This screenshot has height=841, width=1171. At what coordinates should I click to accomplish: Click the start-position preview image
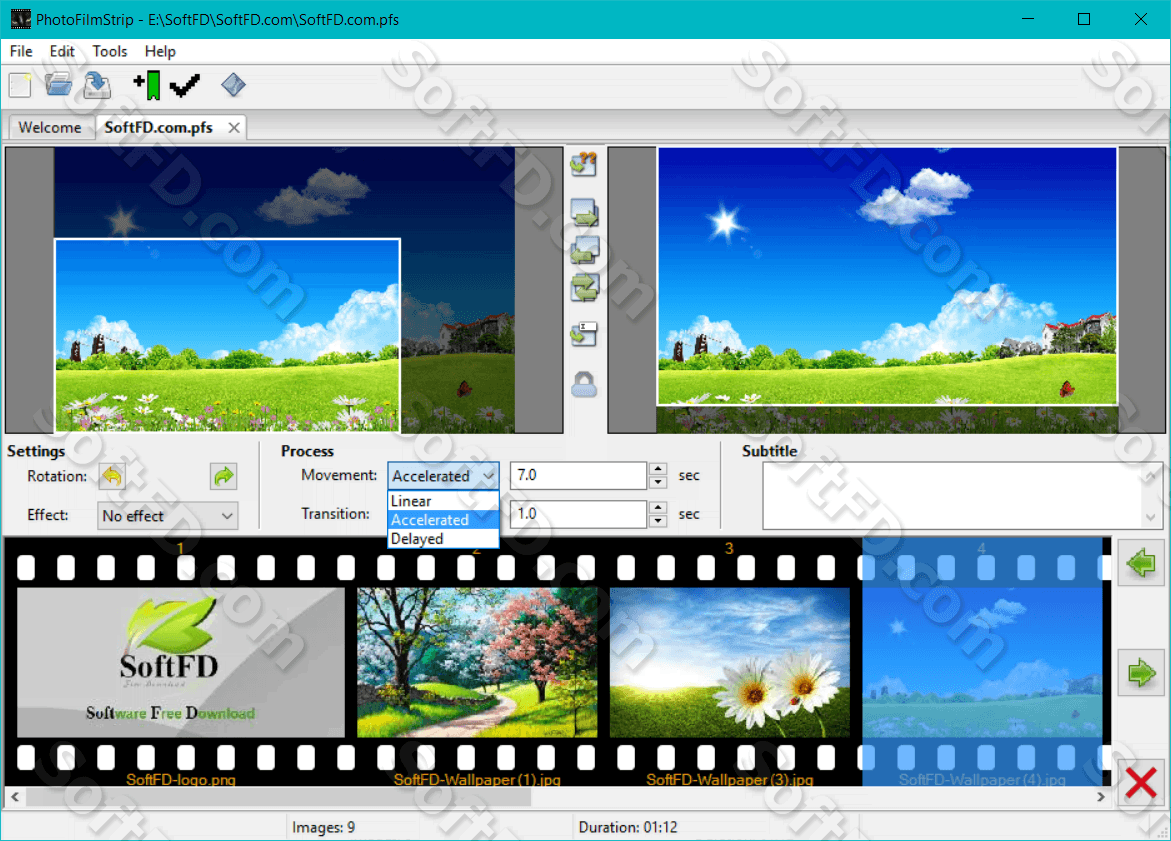coord(284,290)
